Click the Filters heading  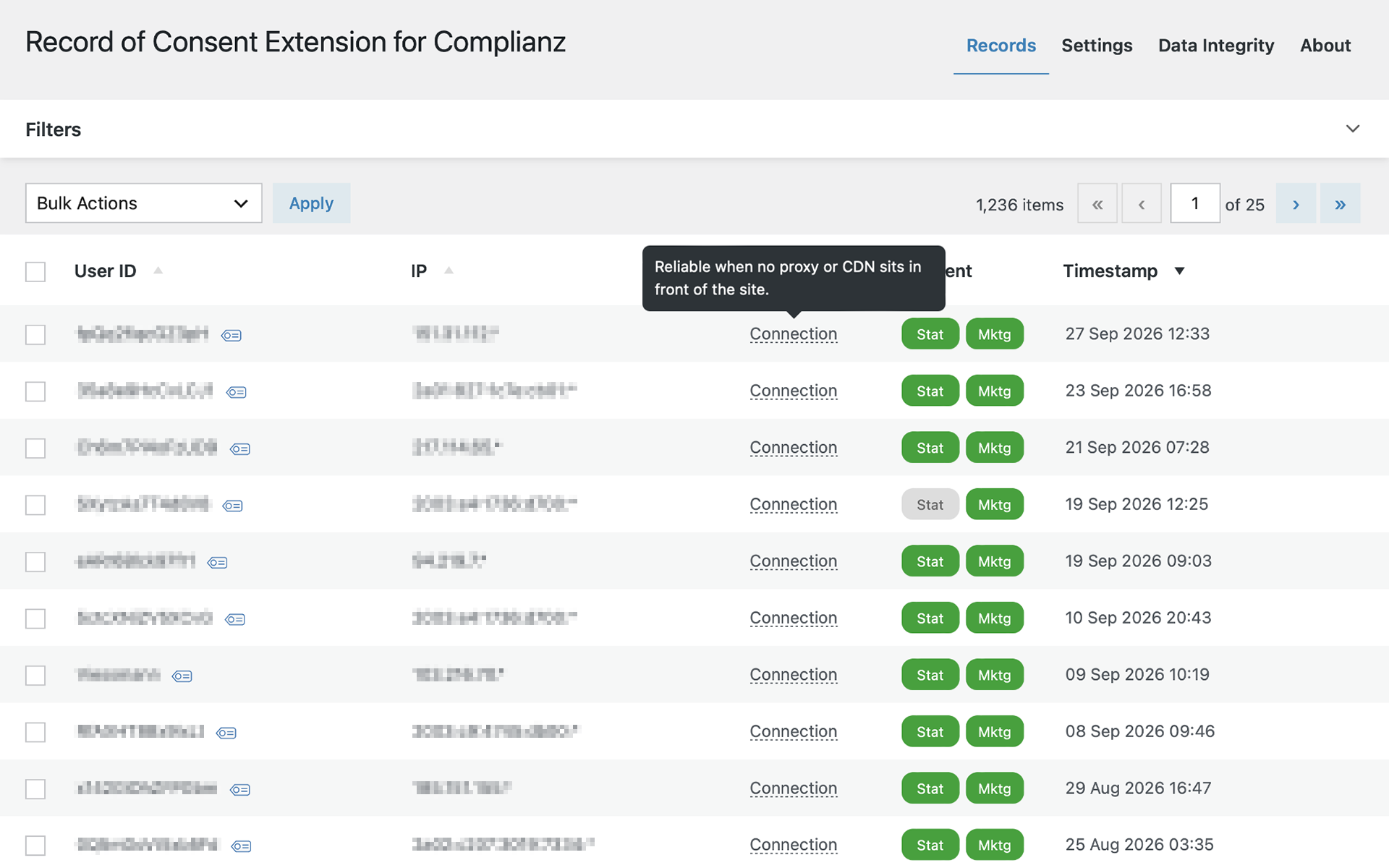click(x=54, y=129)
